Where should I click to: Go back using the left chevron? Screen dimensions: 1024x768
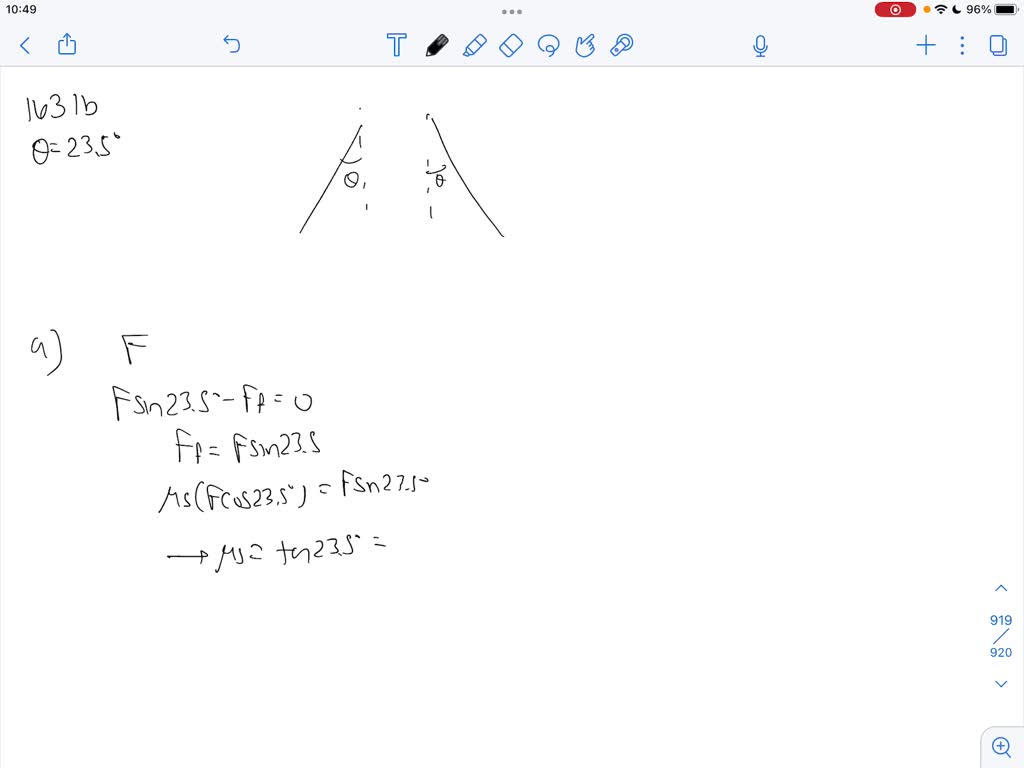point(25,45)
